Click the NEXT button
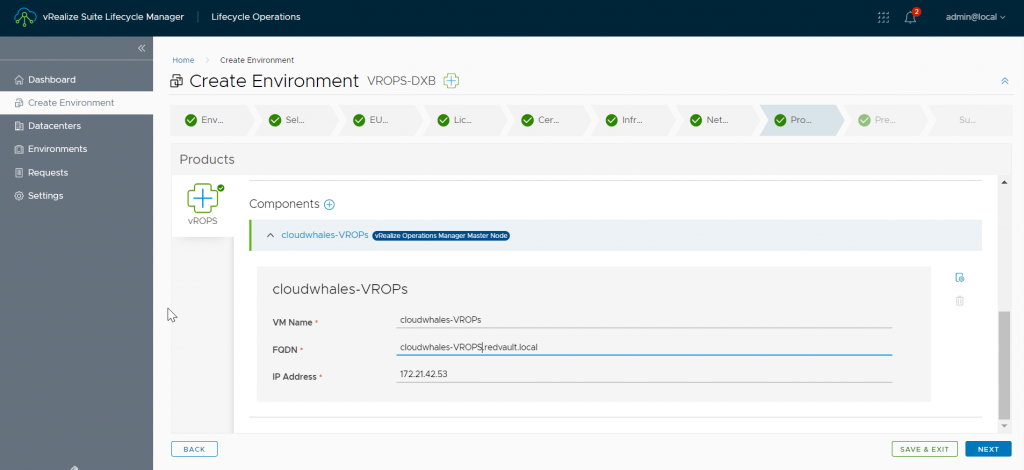 click(x=988, y=449)
